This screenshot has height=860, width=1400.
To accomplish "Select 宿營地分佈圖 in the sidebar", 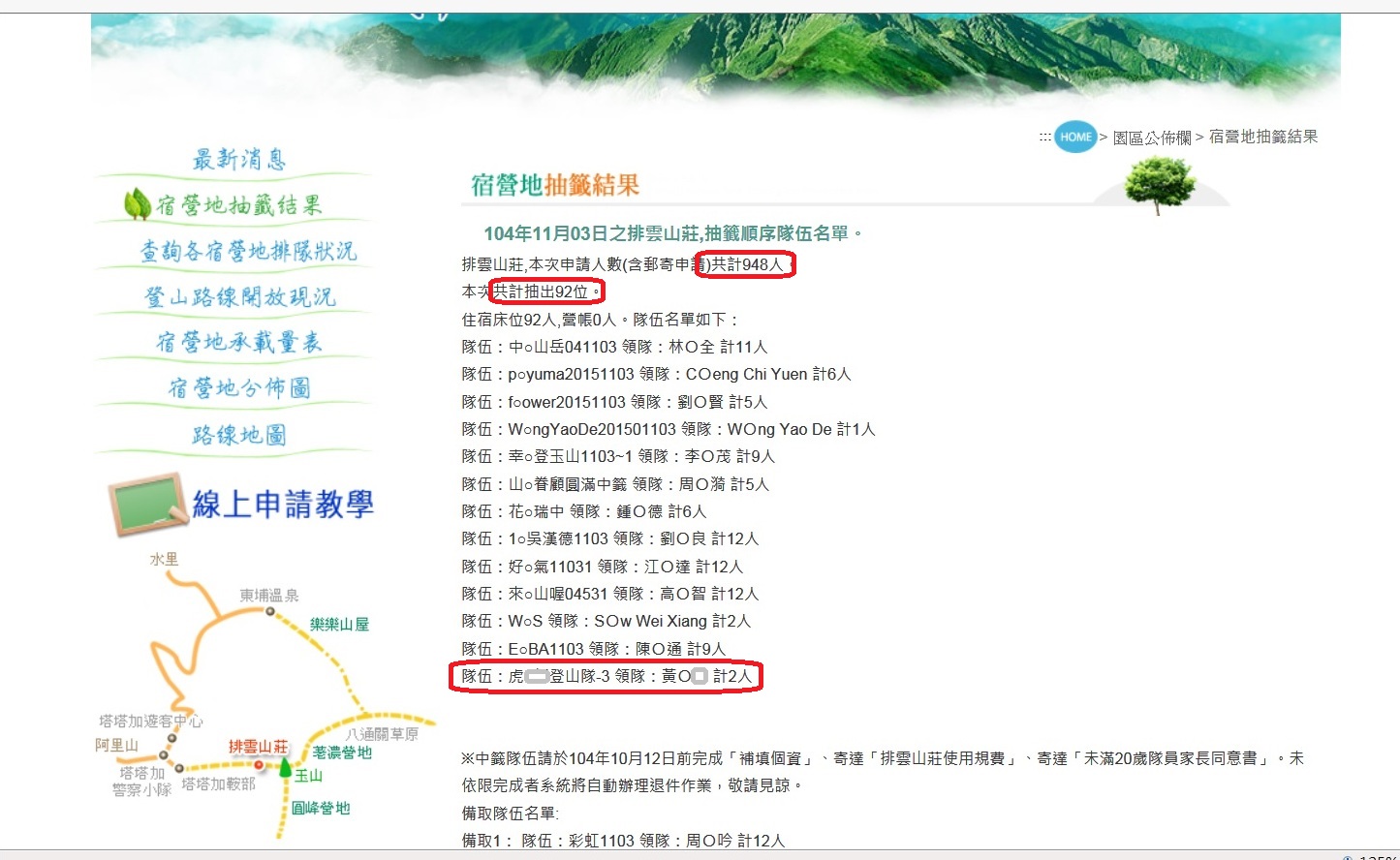I will [239, 388].
